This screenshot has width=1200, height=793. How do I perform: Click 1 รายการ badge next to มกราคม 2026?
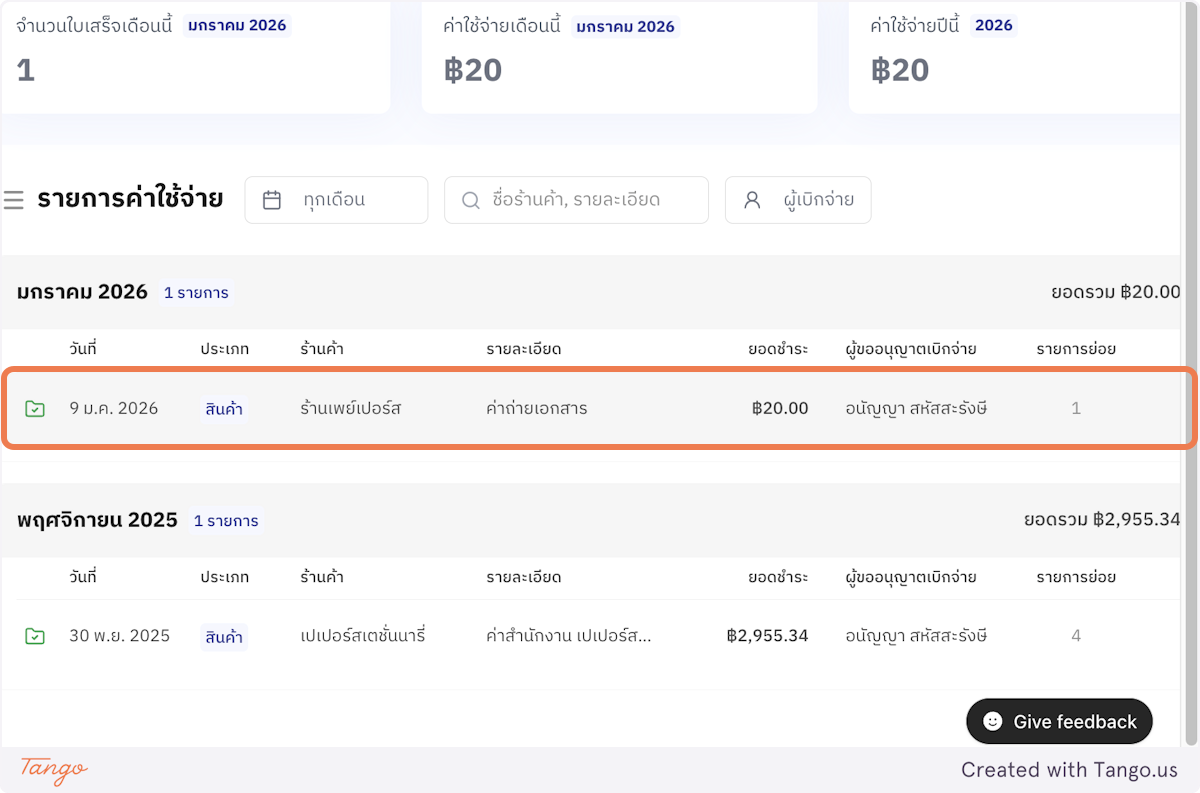click(196, 293)
